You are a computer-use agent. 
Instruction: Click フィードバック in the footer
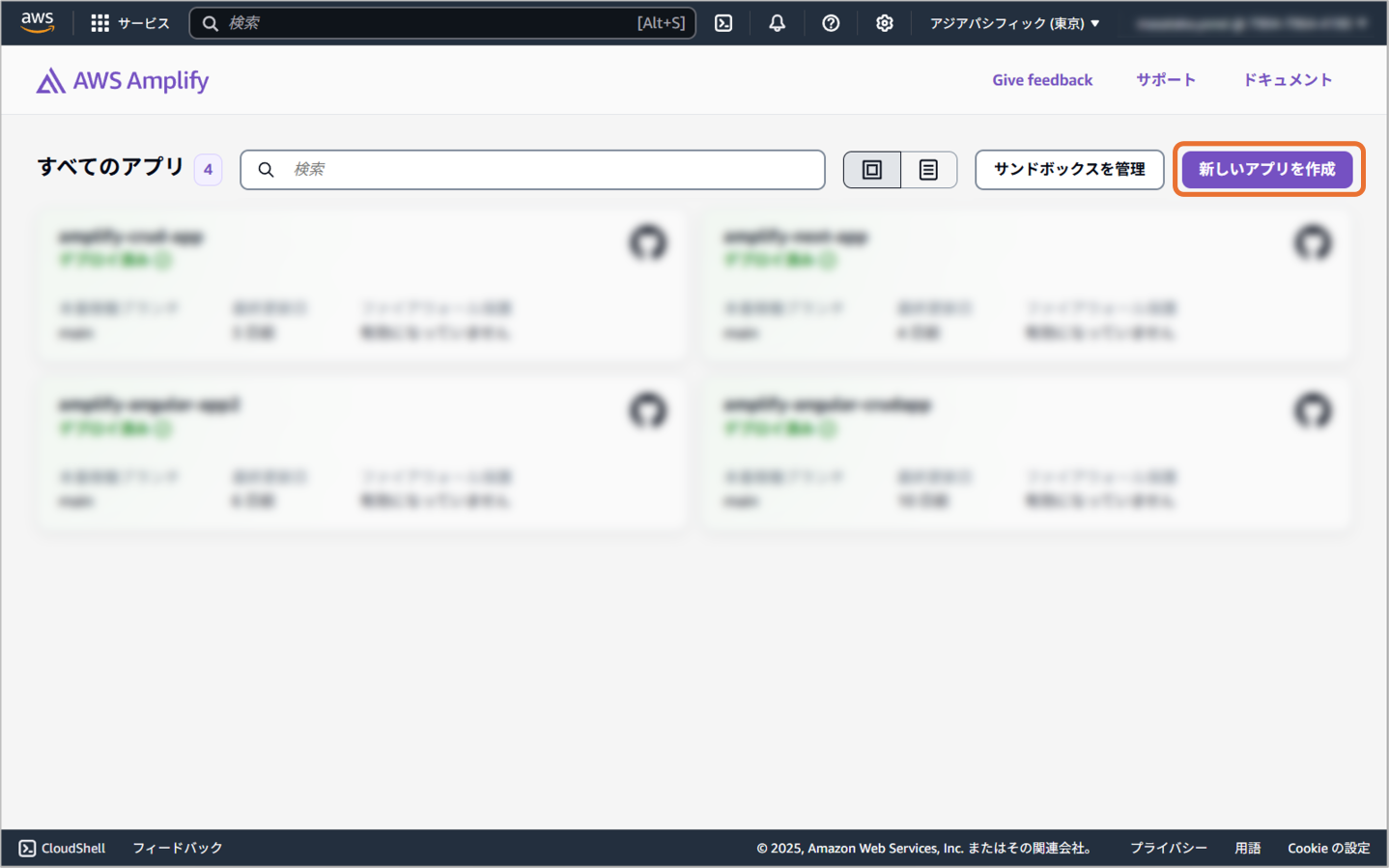coord(178,848)
